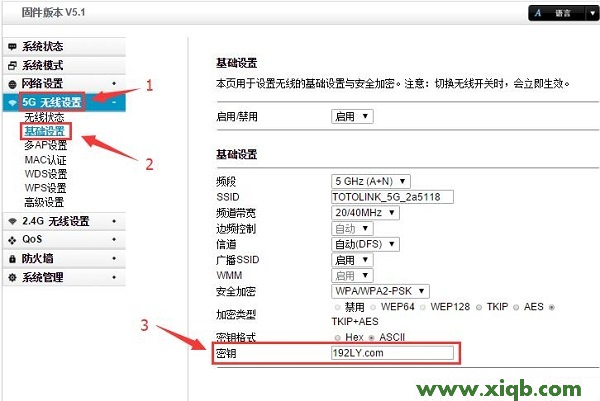Expand the 2.4G 无线设置 menu

(x=64, y=221)
